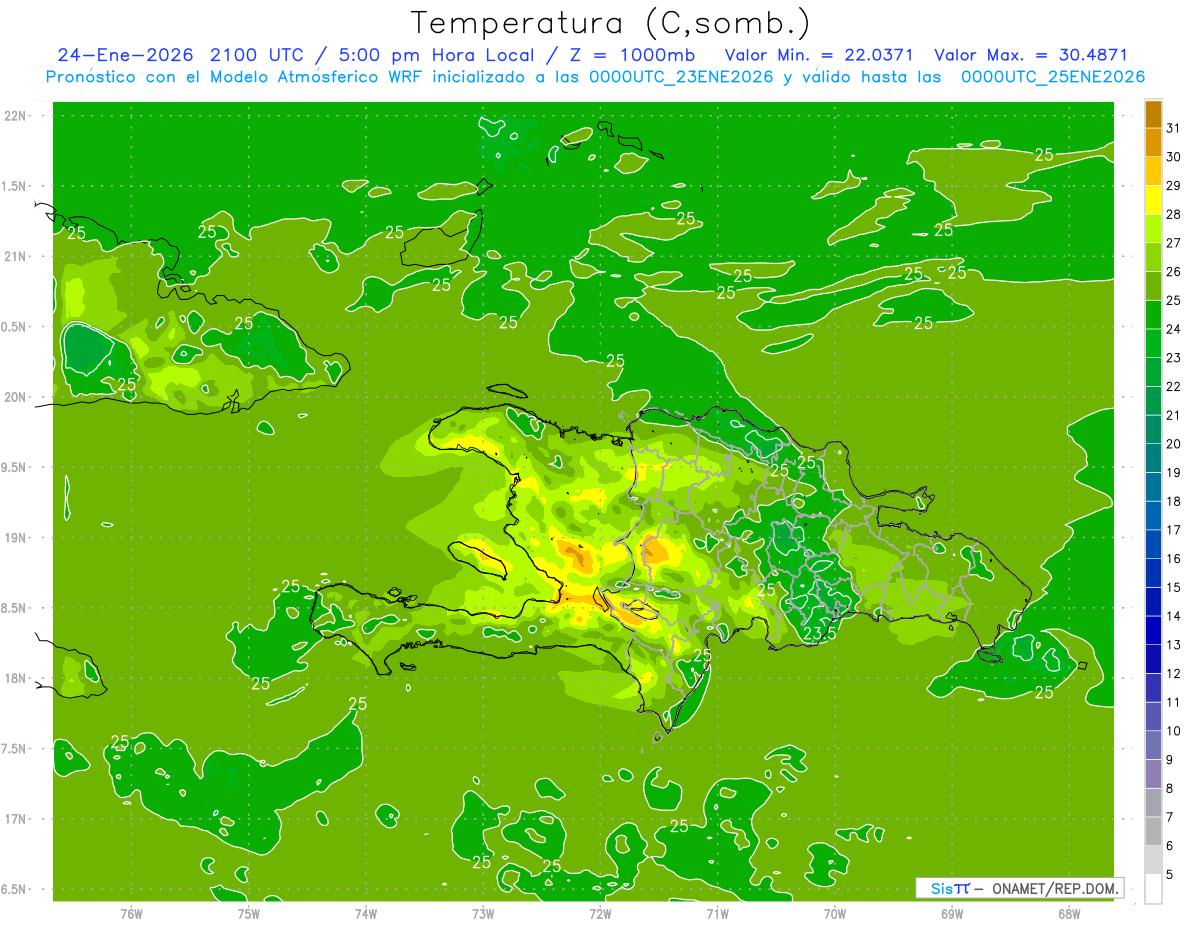Click the '69W' longitude axis label

tap(952, 913)
